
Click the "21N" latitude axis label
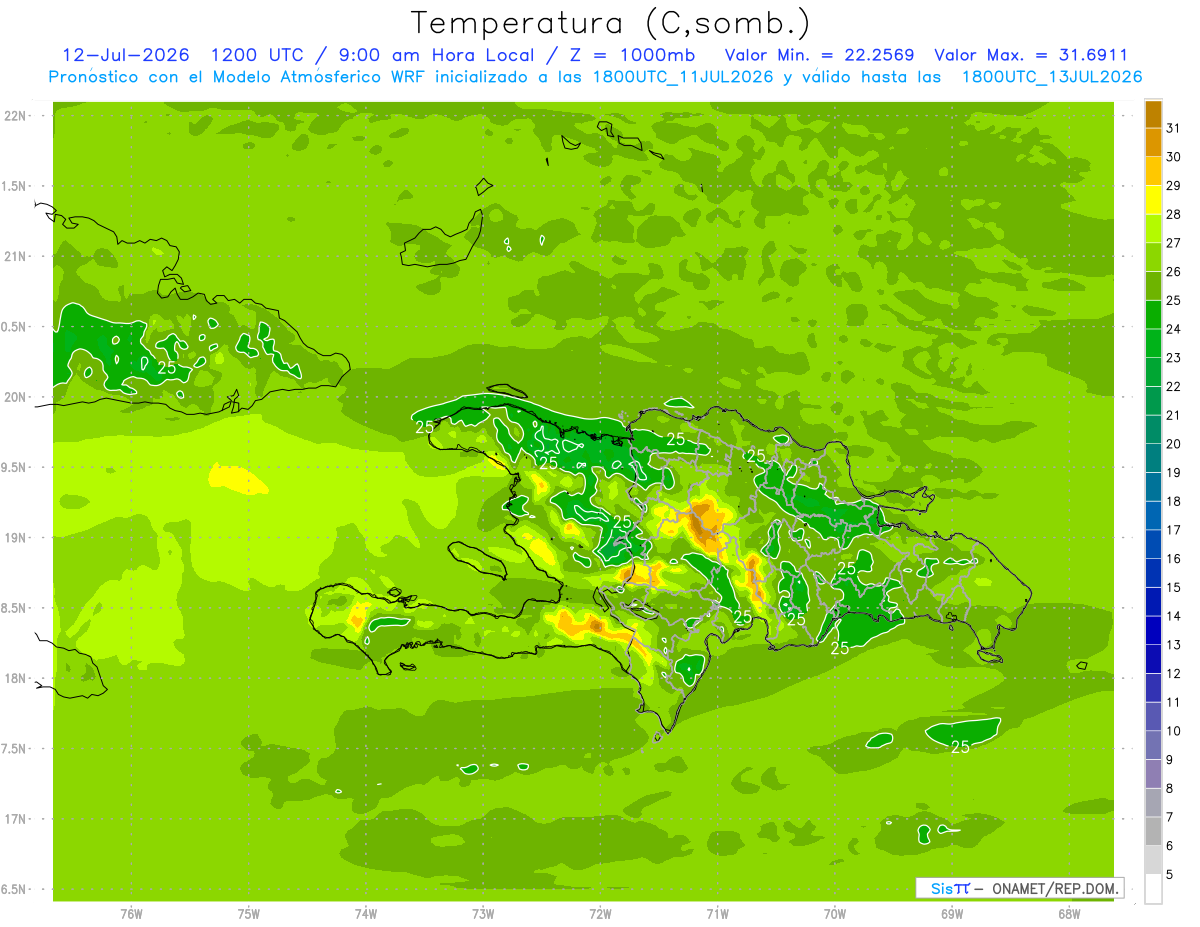(15, 256)
